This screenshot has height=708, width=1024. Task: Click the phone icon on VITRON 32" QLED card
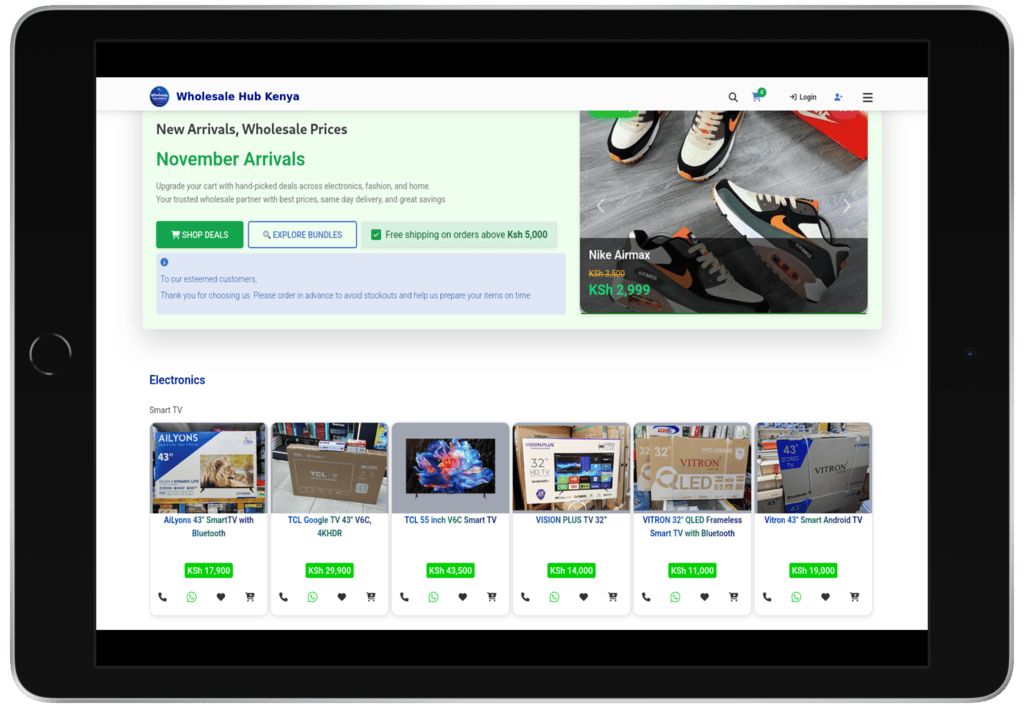[x=646, y=596]
